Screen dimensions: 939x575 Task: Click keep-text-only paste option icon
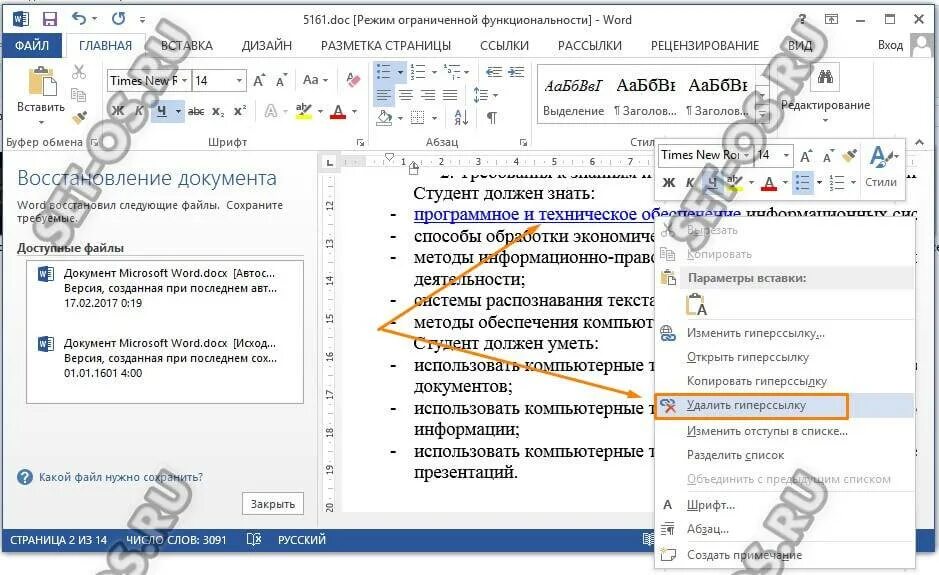pyautogui.click(x=696, y=305)
